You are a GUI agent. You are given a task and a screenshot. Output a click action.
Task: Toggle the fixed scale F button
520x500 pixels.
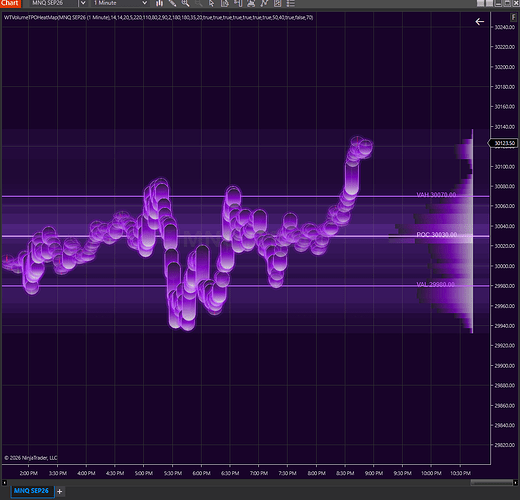[513, 17]
